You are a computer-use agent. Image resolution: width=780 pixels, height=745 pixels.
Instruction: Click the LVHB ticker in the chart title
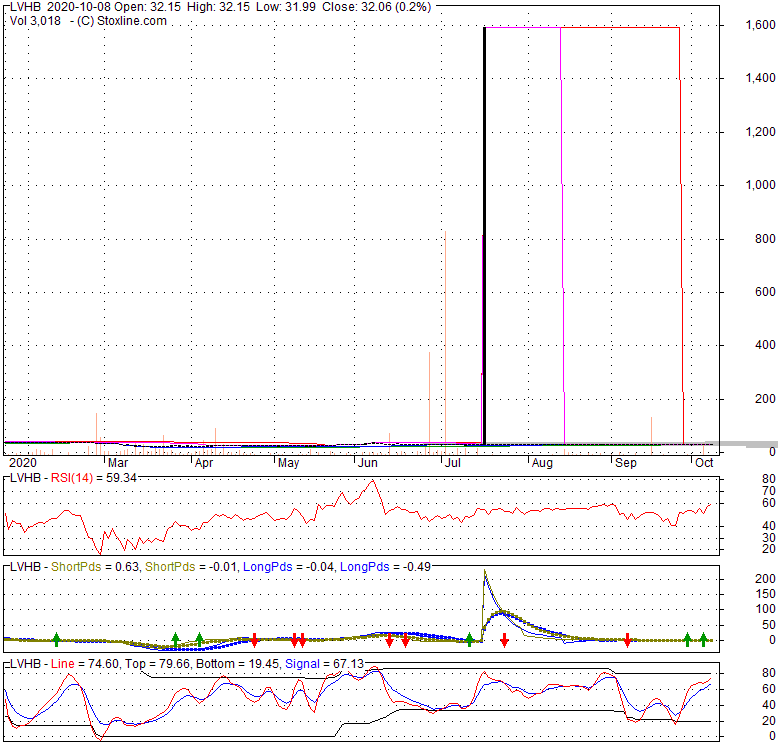tap(25, 7)
